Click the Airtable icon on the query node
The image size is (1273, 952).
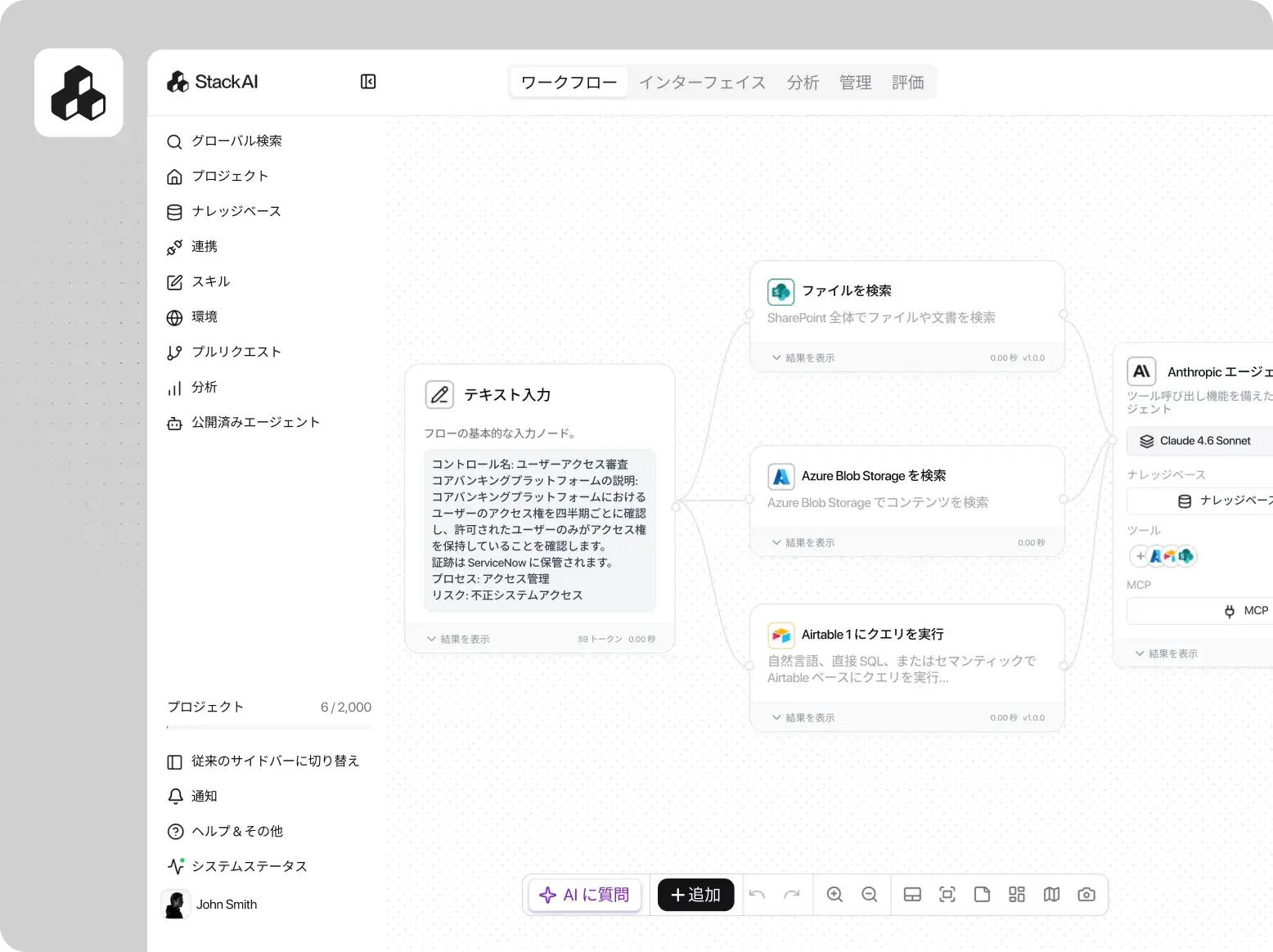781,635
